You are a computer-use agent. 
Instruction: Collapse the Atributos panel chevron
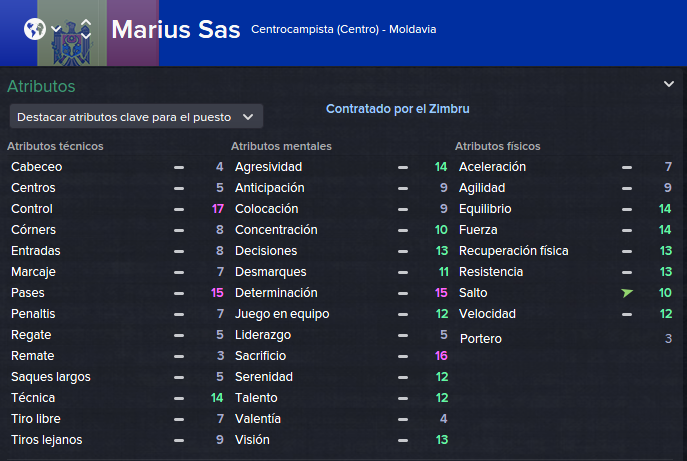[669, 84]
